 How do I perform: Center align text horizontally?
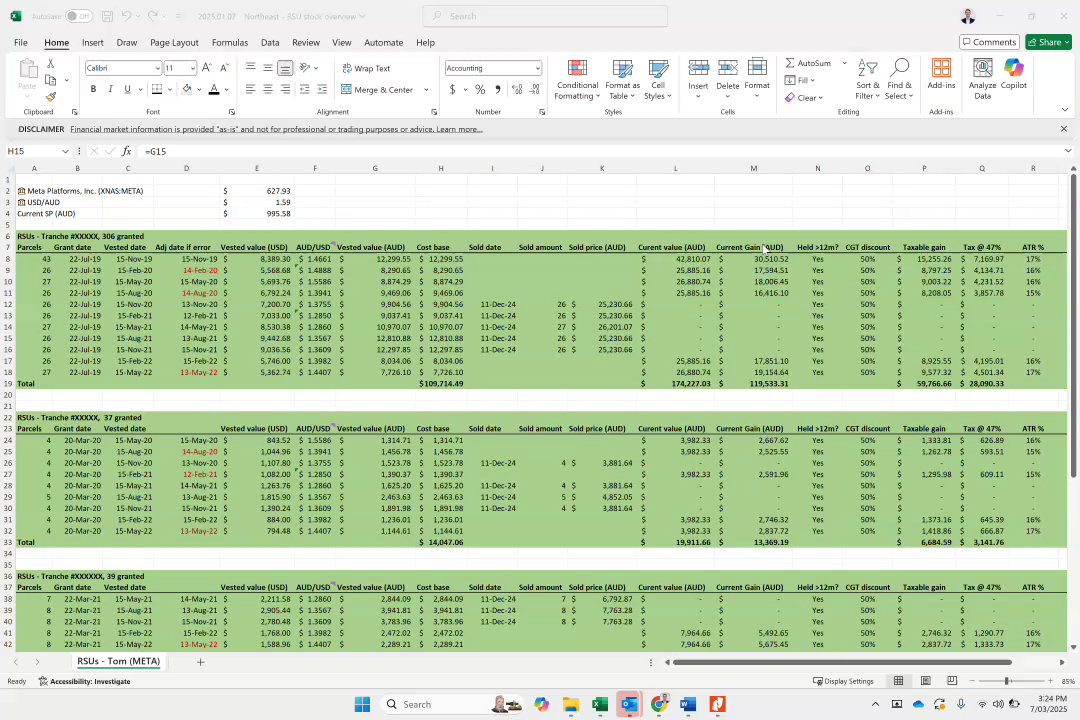[x=268, y=89]
